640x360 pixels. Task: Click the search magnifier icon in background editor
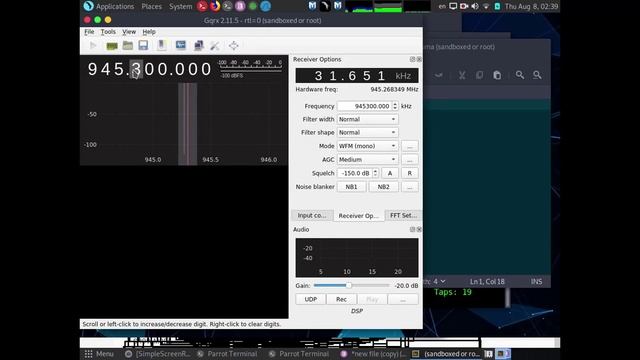[520, 75]
